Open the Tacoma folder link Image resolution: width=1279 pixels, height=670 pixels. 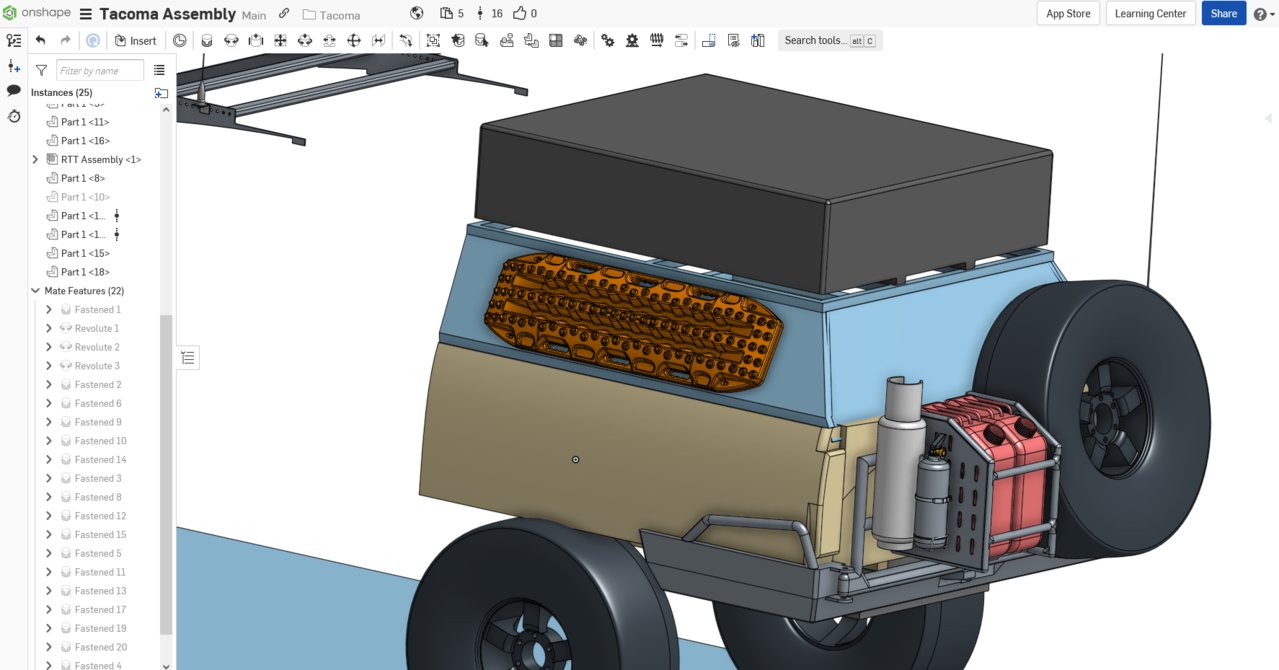(x=331, y=15)
